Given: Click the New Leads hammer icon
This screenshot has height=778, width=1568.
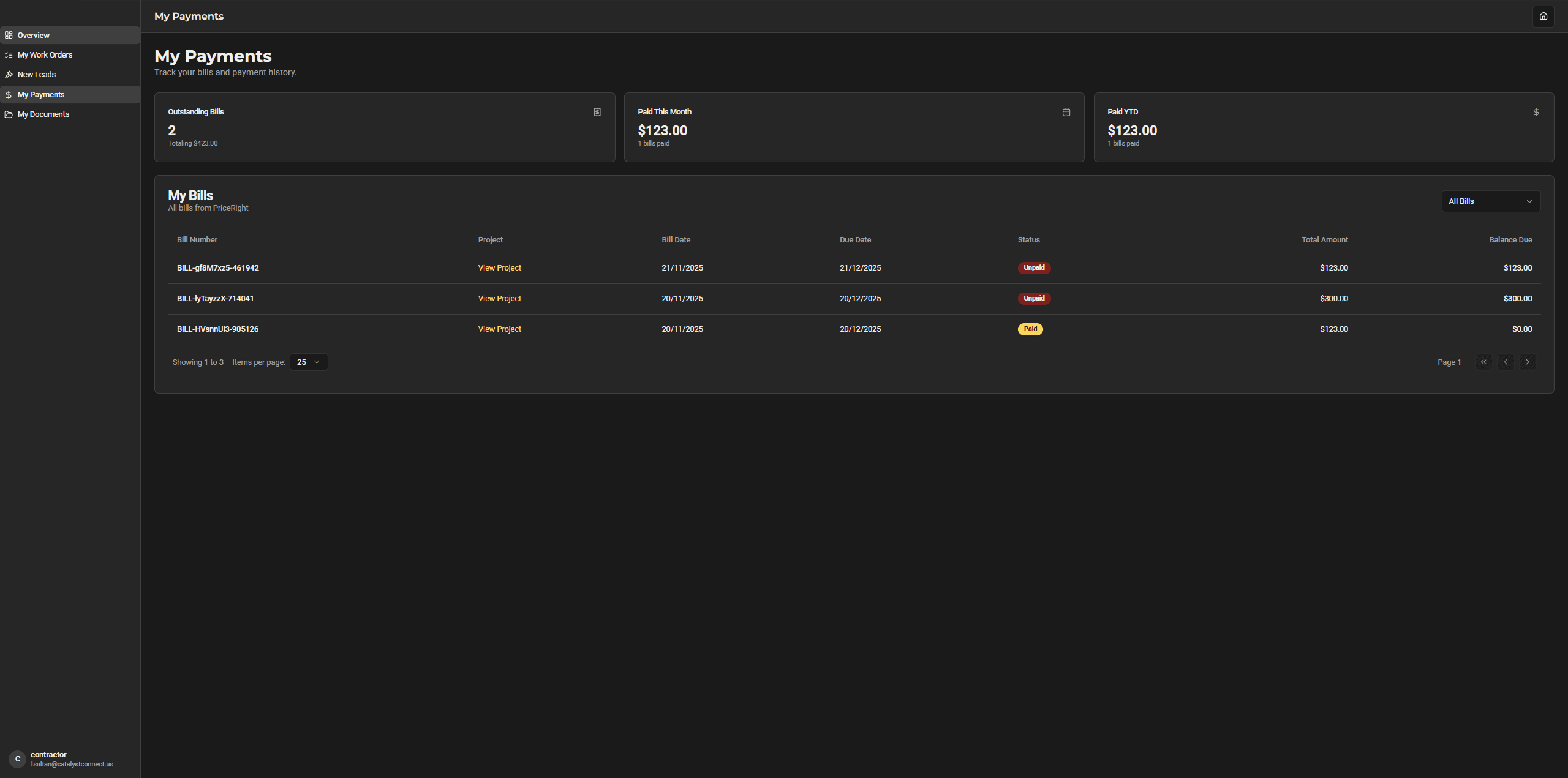Looking at the screenshot, I should 9,75.
